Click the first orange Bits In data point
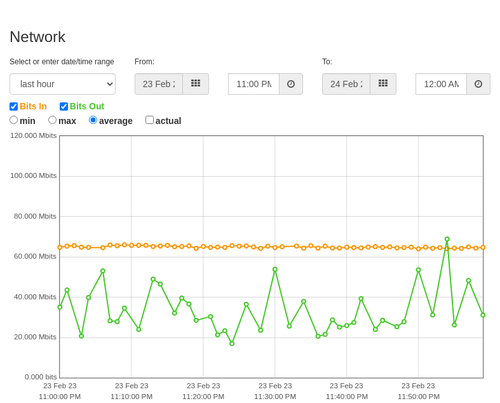The height and width of the screenshot is (403, 500). click(60, 248)
